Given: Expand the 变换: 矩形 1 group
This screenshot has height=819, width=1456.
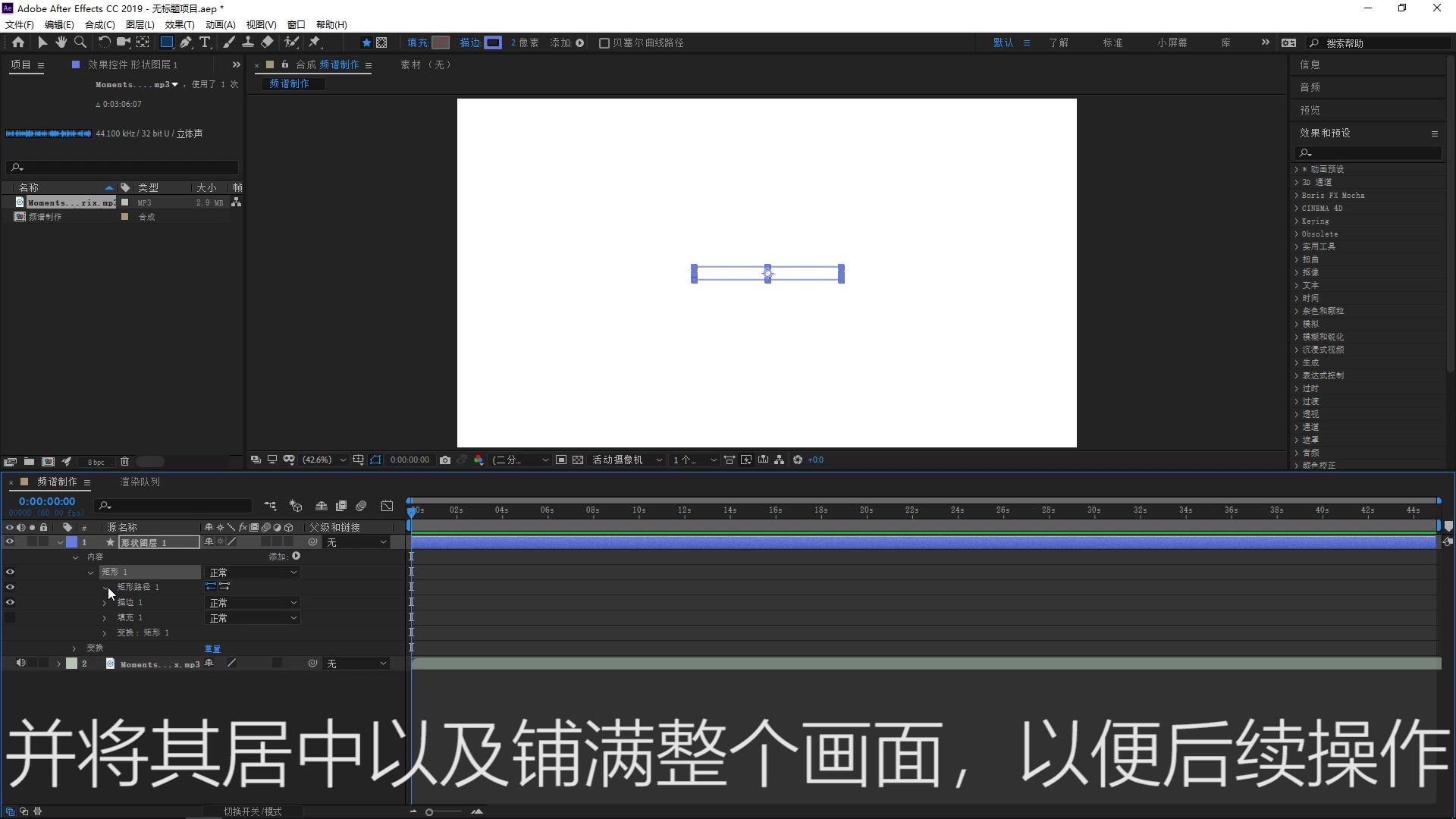Looking at the screenshot, I should [104, 632].
